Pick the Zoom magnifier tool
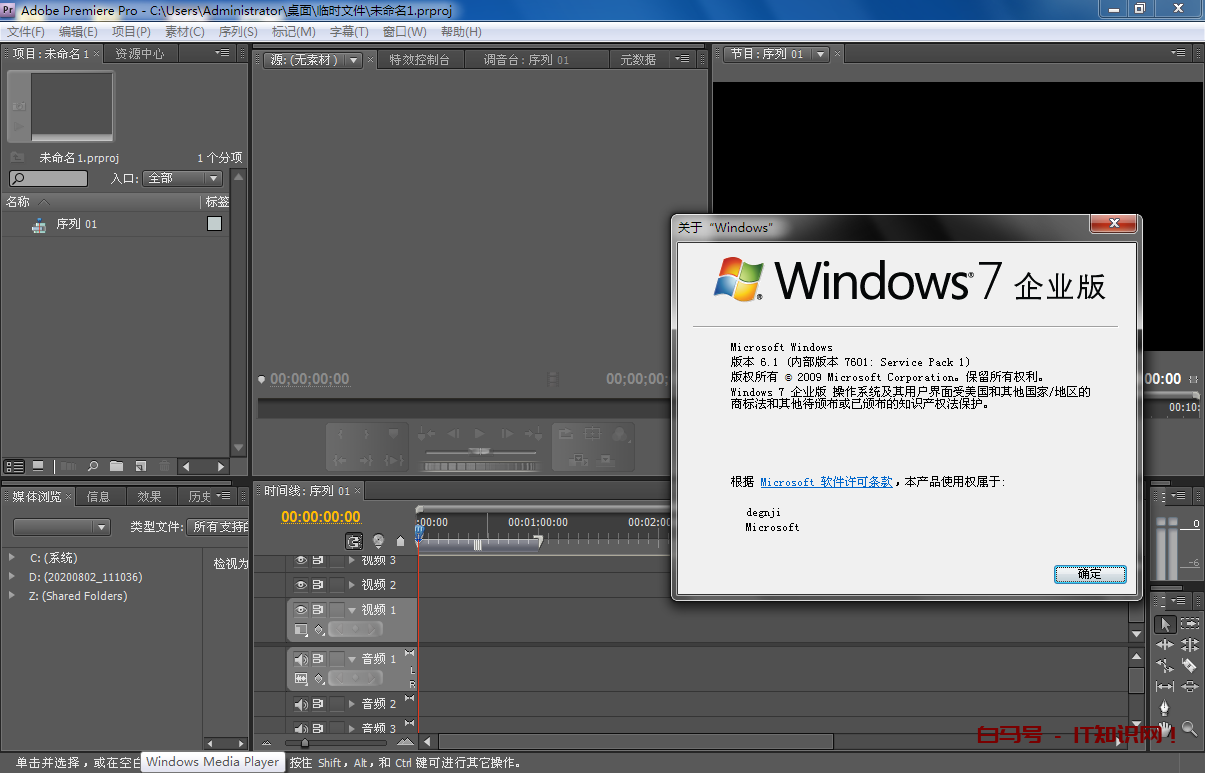 coord(1189,730)
